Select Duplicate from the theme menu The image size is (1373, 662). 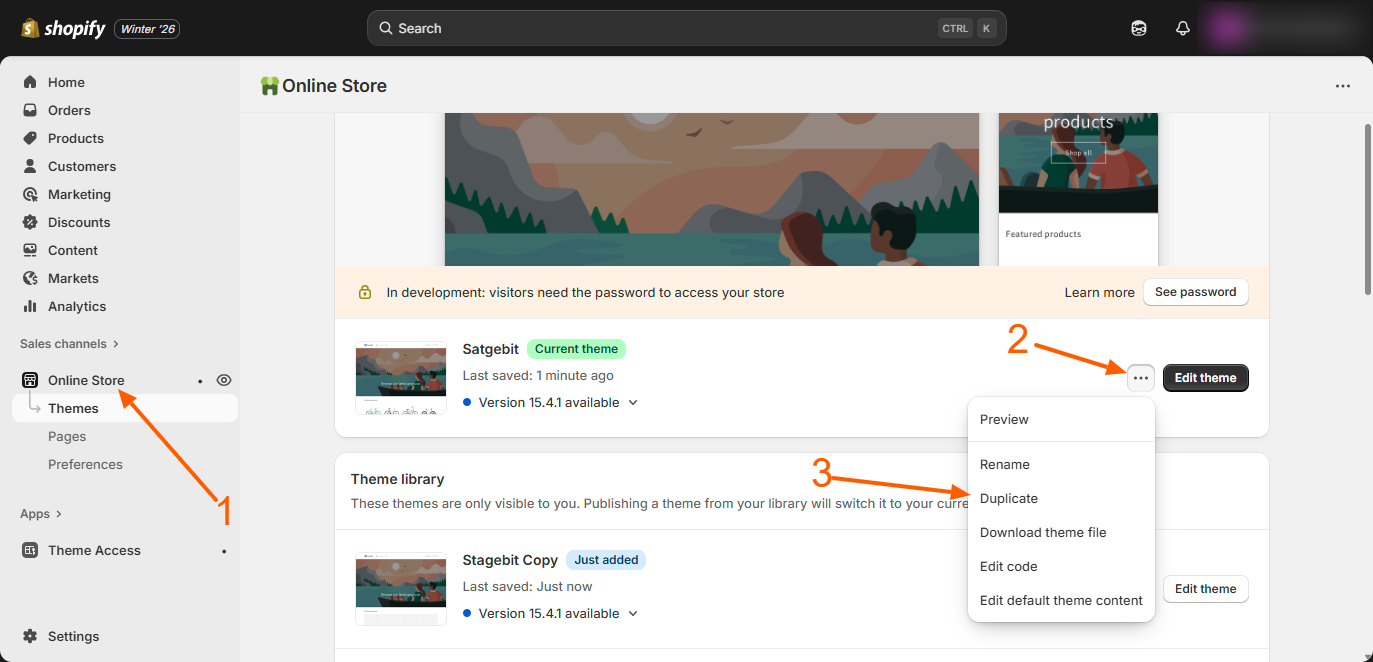(1061, 499)
